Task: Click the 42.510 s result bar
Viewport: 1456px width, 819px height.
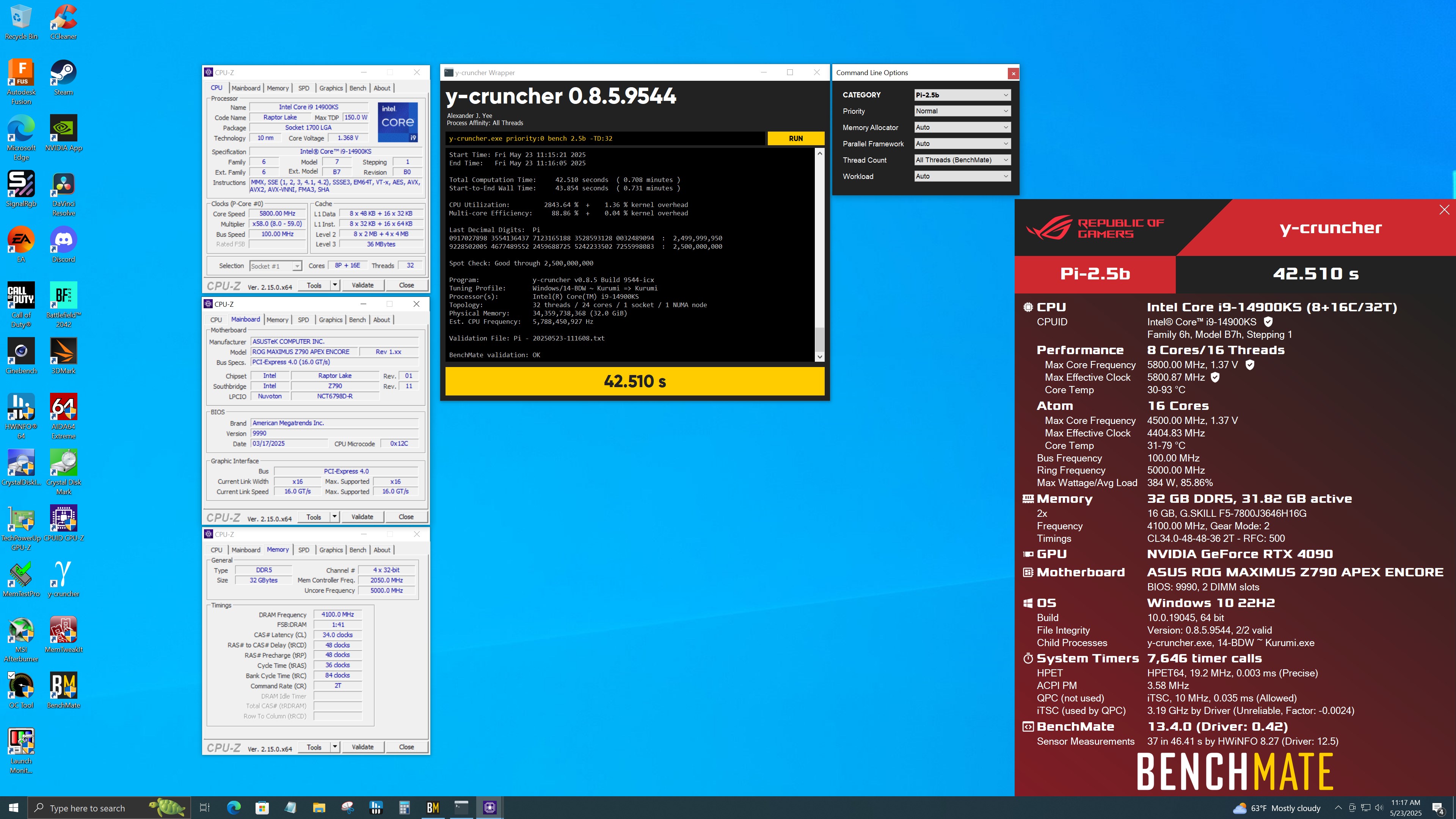Action: (x=635, y=381)
